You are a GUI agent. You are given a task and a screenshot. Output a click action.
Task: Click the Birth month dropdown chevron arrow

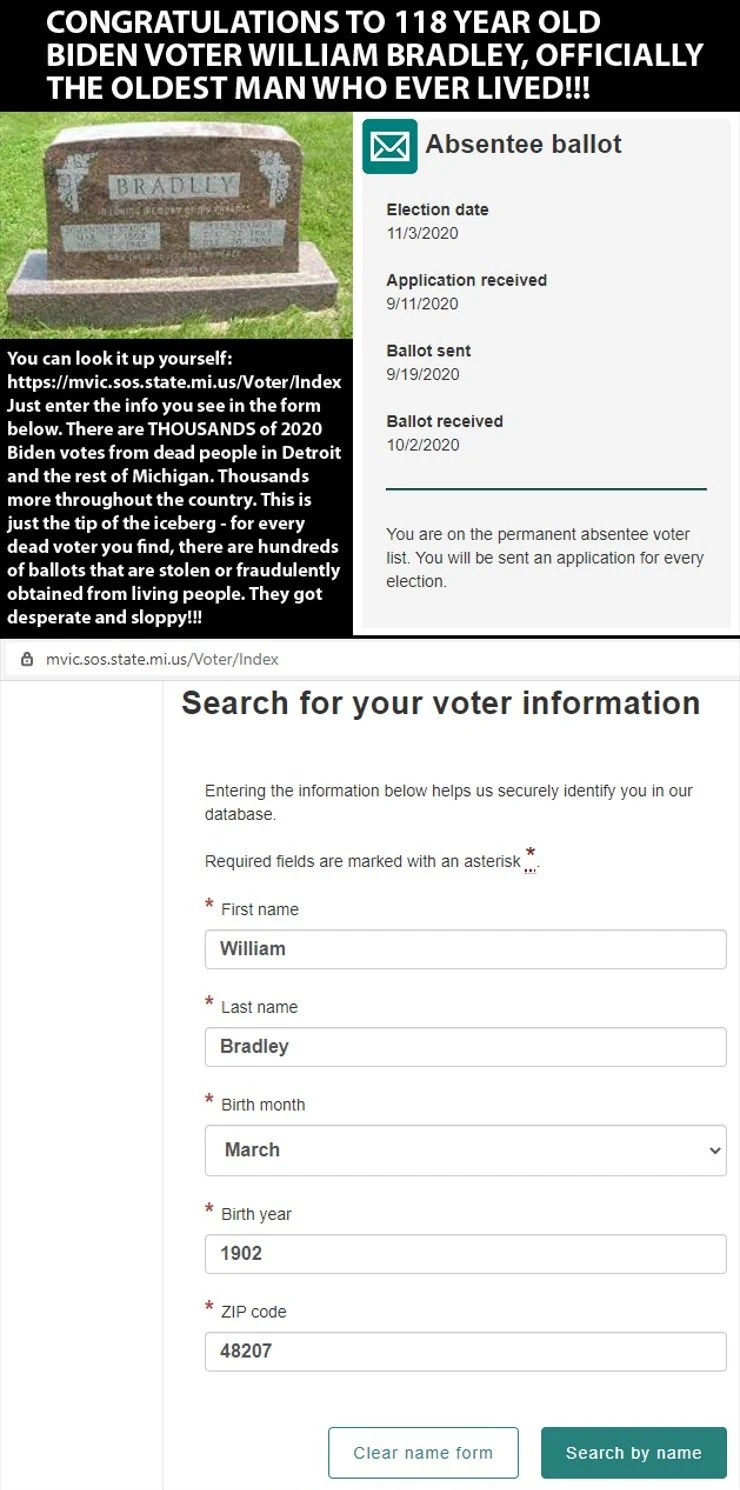point(714,1151)
